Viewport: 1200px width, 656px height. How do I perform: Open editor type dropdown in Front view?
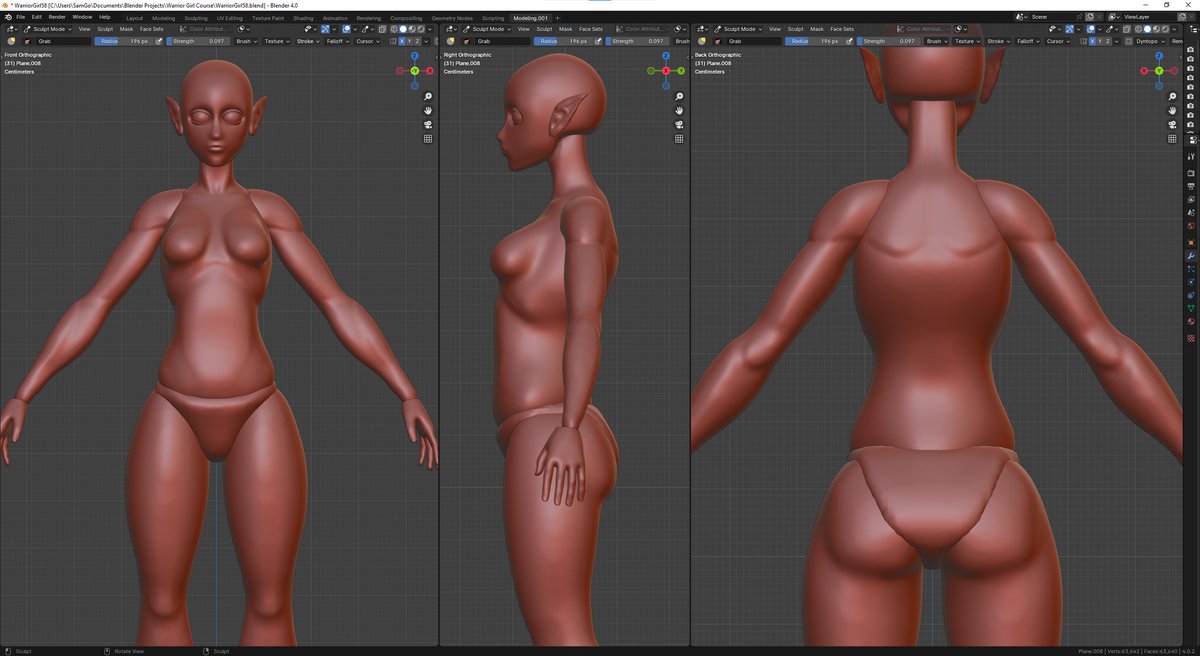(11, 29)
